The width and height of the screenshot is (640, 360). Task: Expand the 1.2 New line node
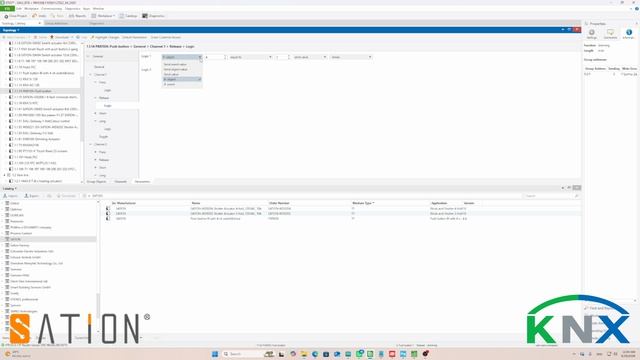point(5,175)
